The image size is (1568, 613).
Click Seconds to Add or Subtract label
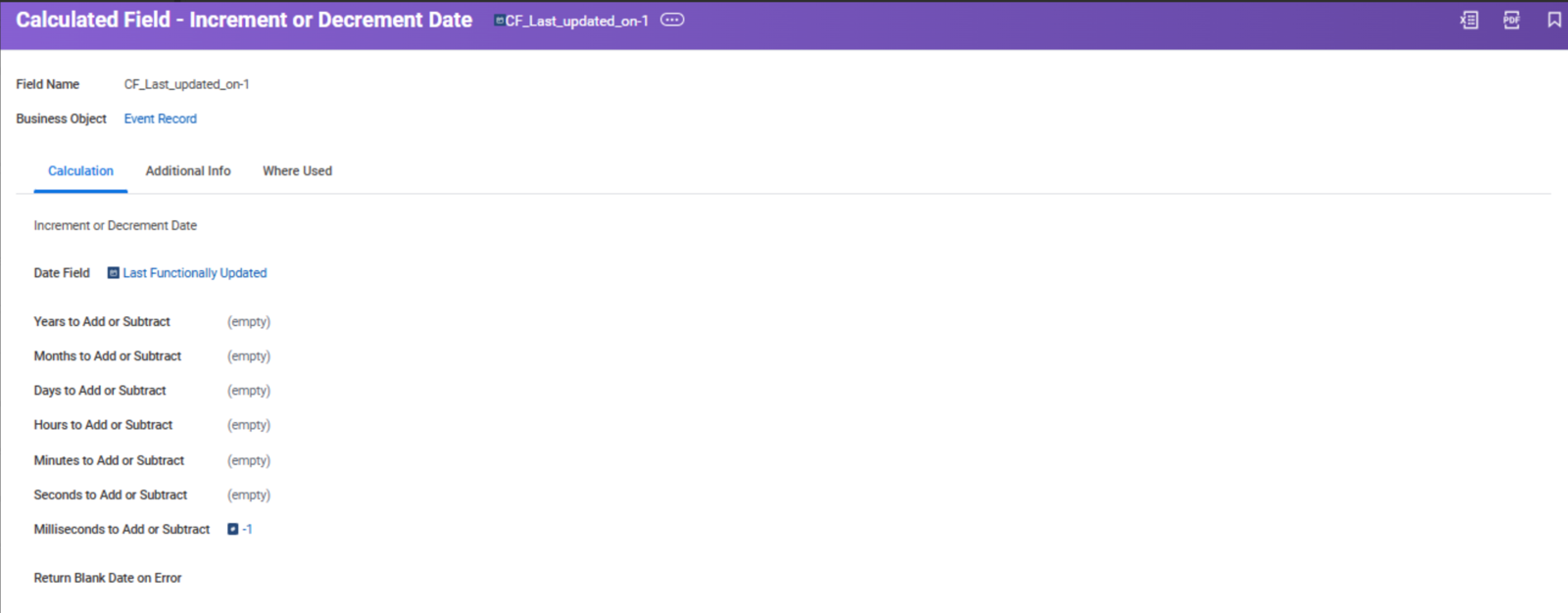pos(111,495)
